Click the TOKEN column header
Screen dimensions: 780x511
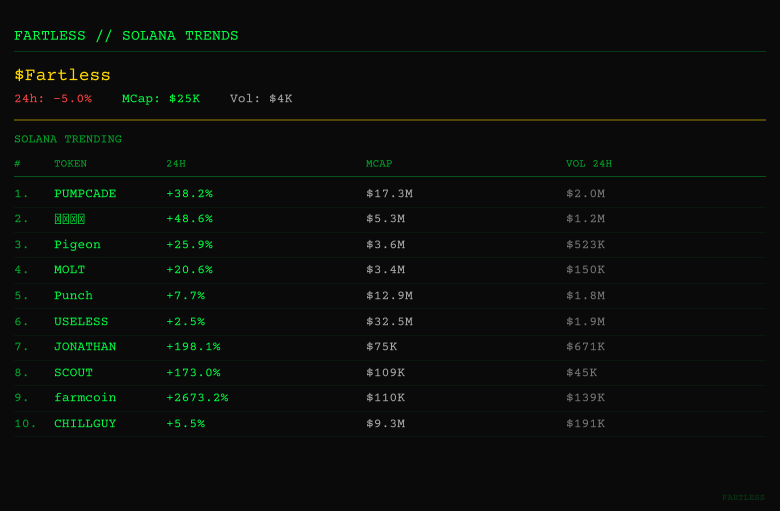click(70, 164)
